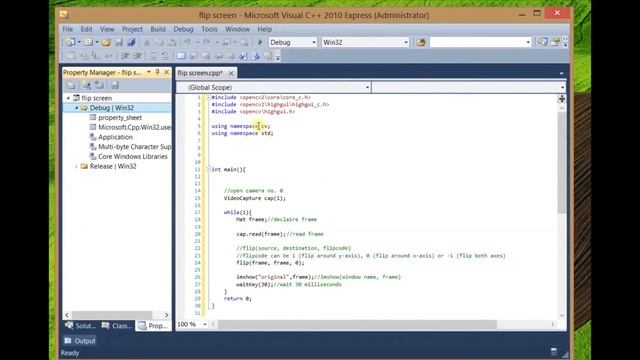This screenshot has width=640, height=360.
Task: Click the Properties icon in Property Manager toolbar
Action: [71, 85]
